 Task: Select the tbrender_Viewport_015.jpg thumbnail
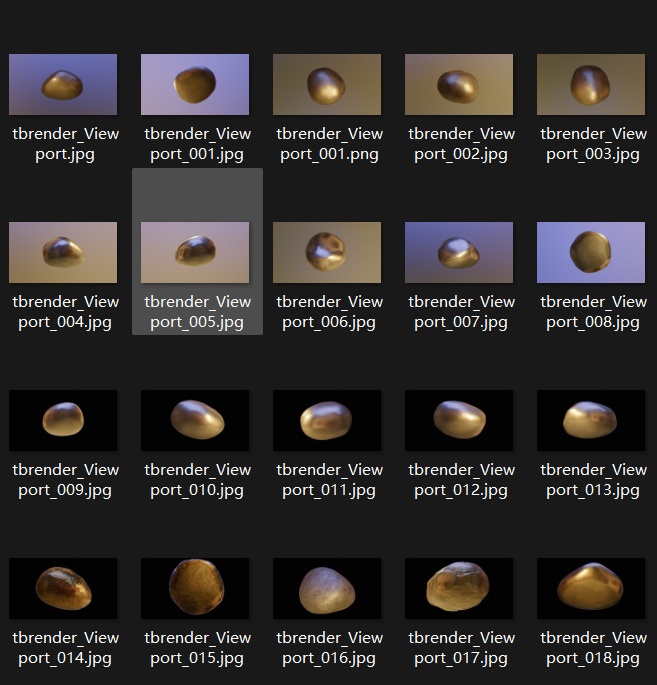point(195,588)
